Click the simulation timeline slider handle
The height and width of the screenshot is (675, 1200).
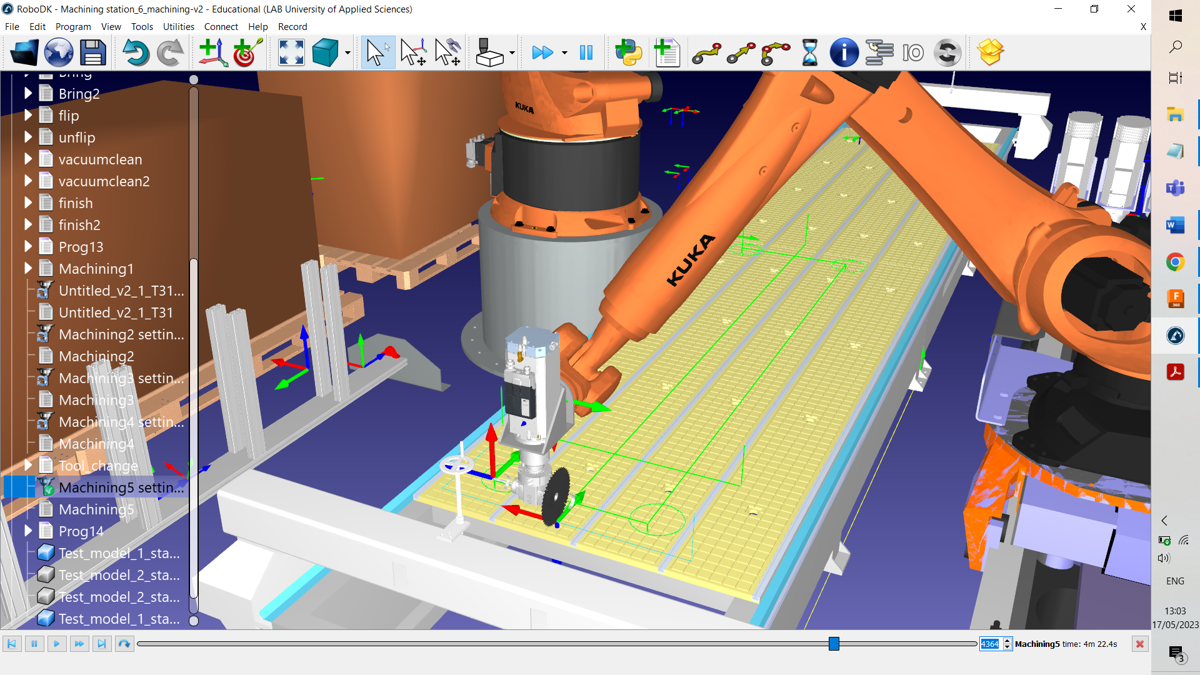[x=834, y=644]
